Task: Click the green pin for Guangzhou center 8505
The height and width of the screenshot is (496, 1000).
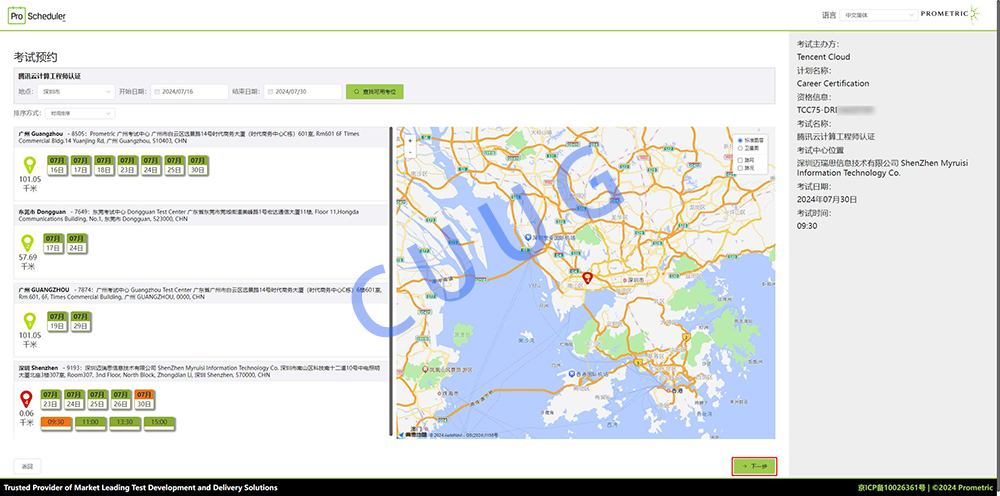Action: click(x=29, y=165)
